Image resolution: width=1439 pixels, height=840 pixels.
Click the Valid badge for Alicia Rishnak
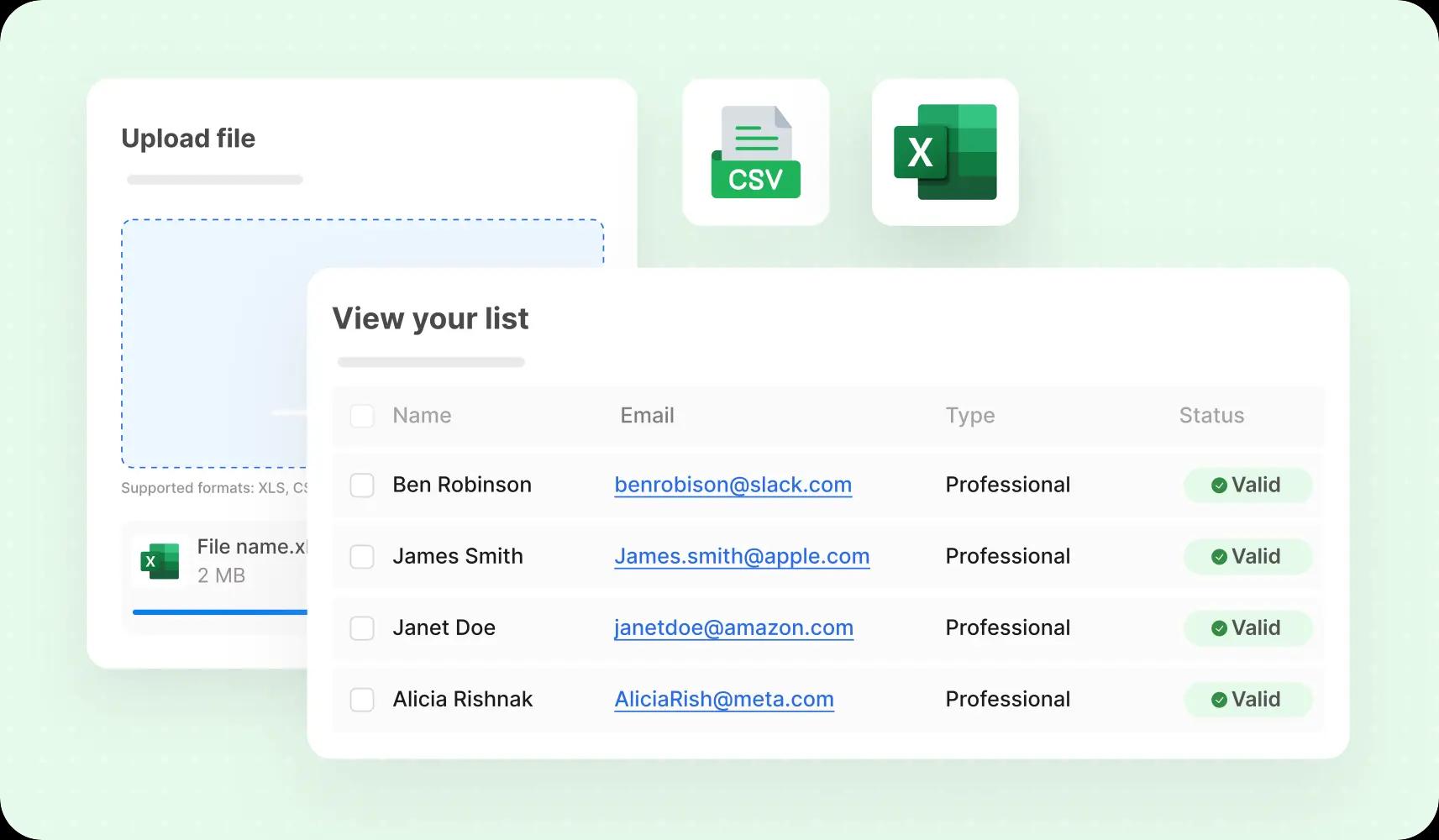(x=1247, y=700)
